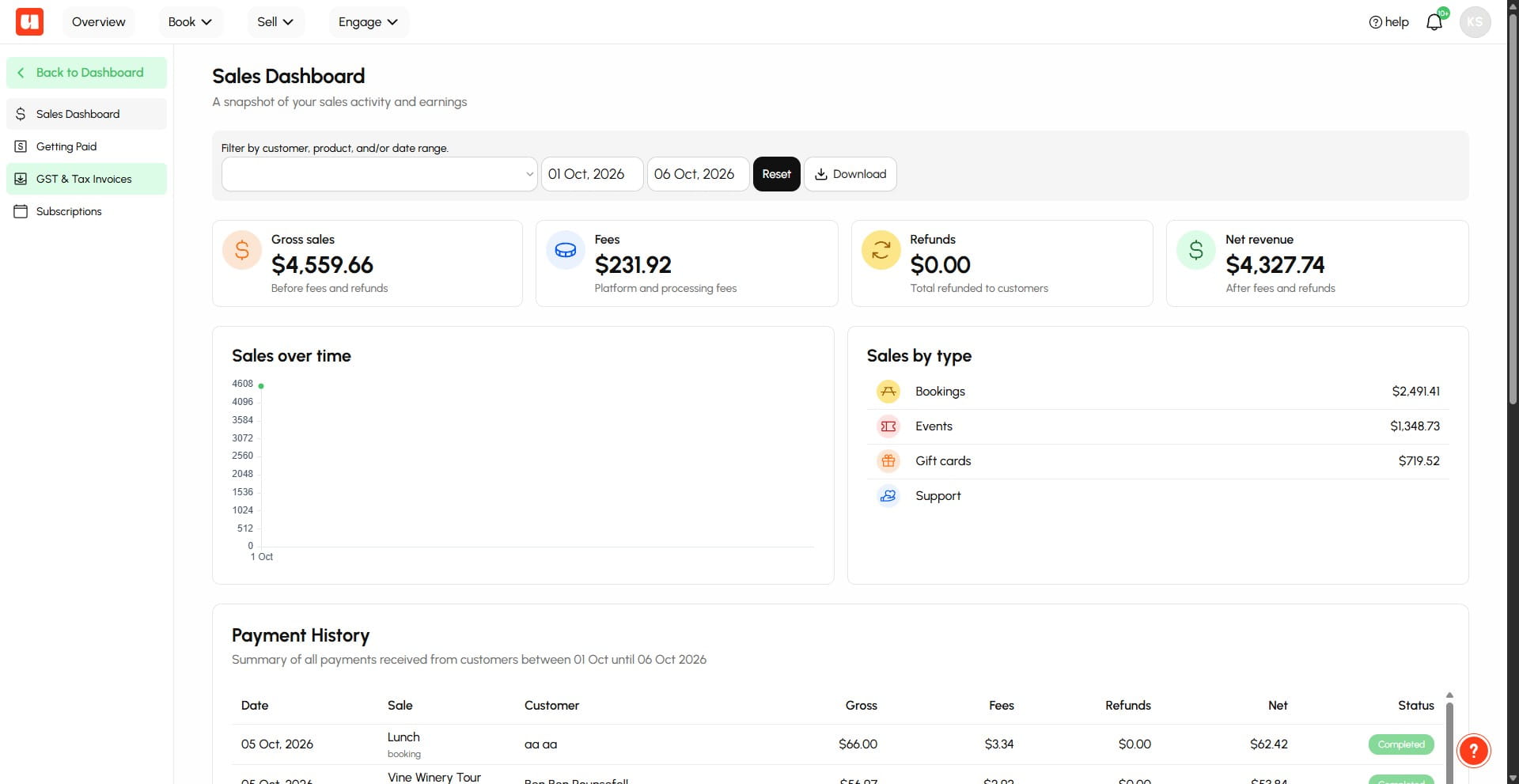Click the Bookings amount $2,491.41

point(1415,392)
